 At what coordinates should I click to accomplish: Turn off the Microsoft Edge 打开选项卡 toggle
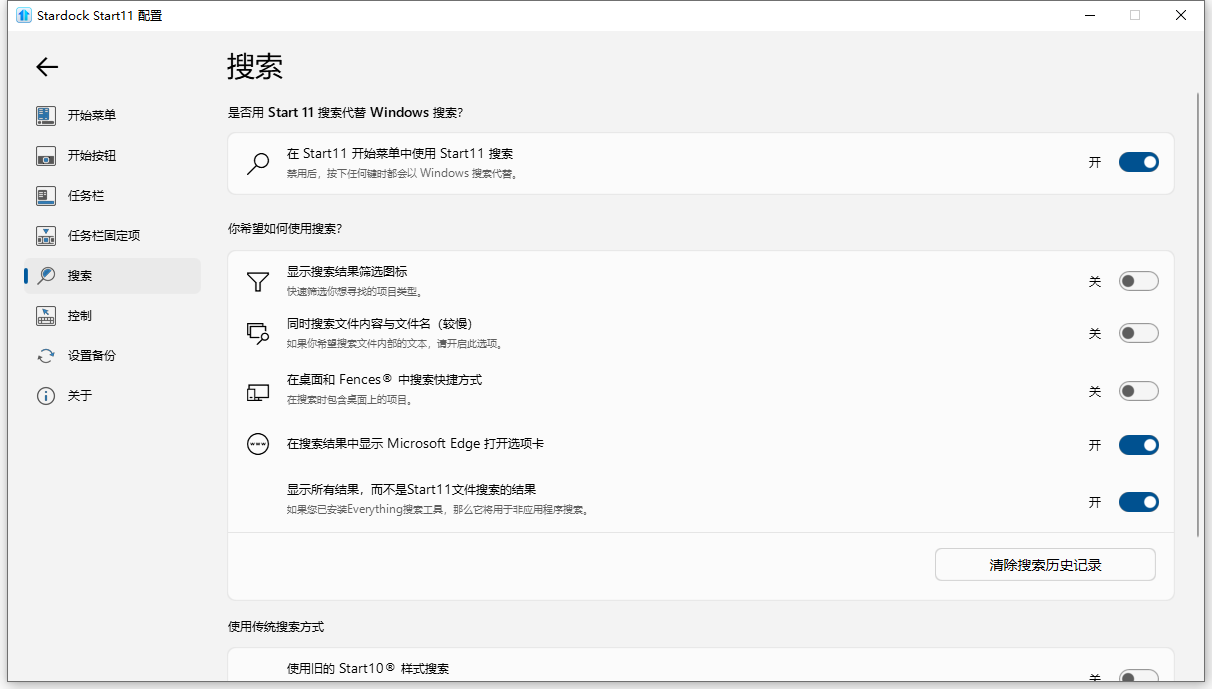tap(1138, 444)
